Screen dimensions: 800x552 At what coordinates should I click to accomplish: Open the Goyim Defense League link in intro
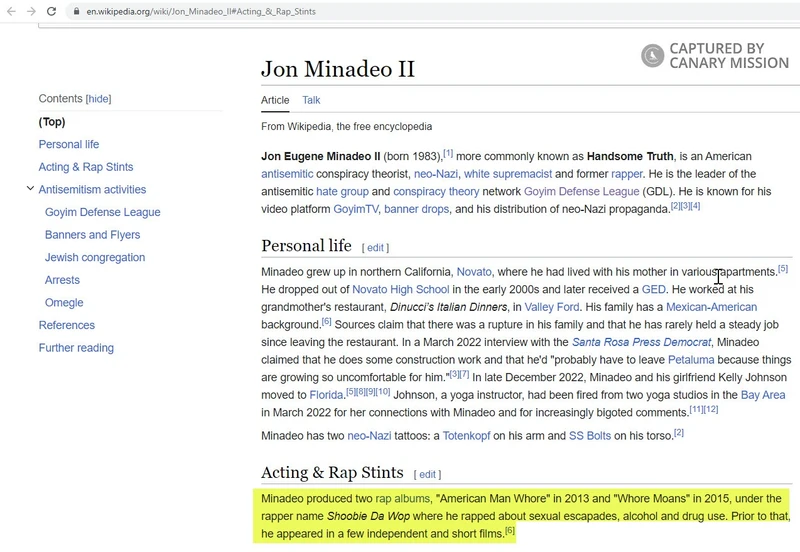click(x=582, y=191)
